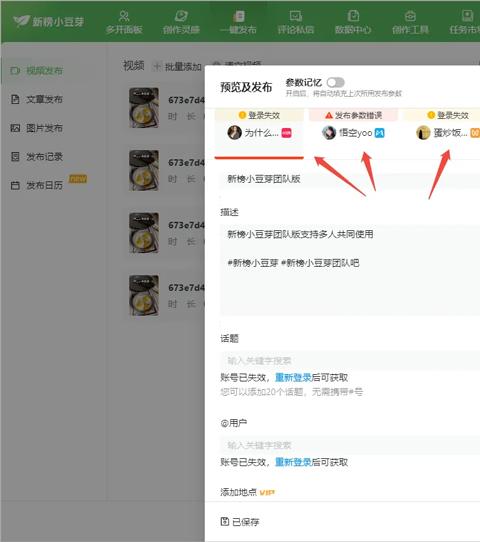This screenshot has width=480, height=542.
Task: Click the 悟空yoo account avatar
Action: [x=329, y=133]
